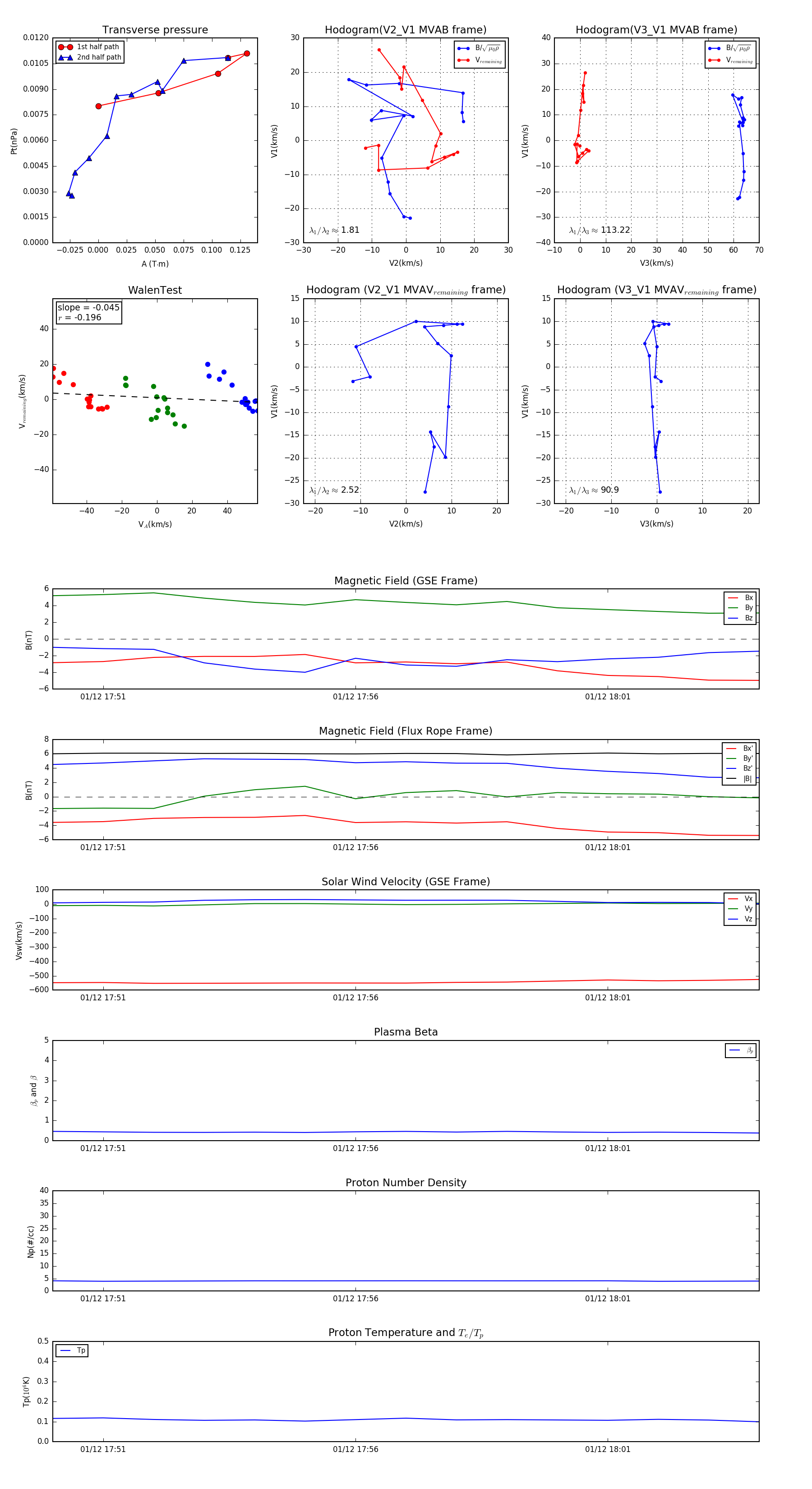Viewport: 812px width, 1489px height.
Task: Click the Vsw(km/s) y-axis label
Action: coord(19,941)
